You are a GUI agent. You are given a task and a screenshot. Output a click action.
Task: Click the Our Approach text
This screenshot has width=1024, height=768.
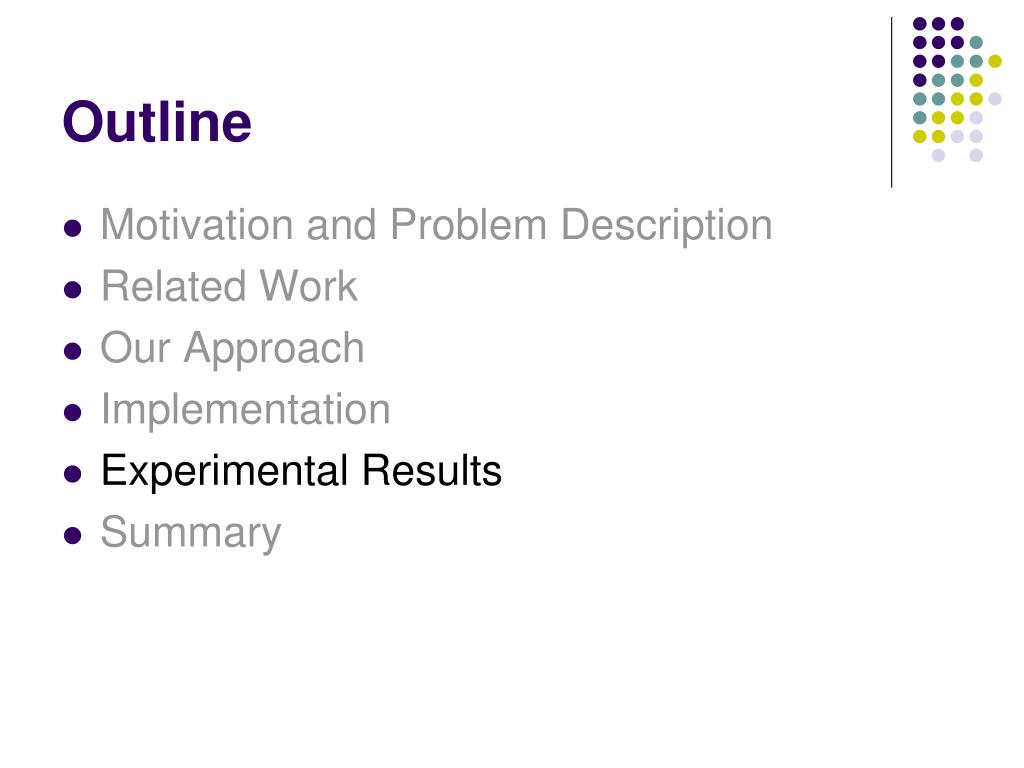pos(232,349)
